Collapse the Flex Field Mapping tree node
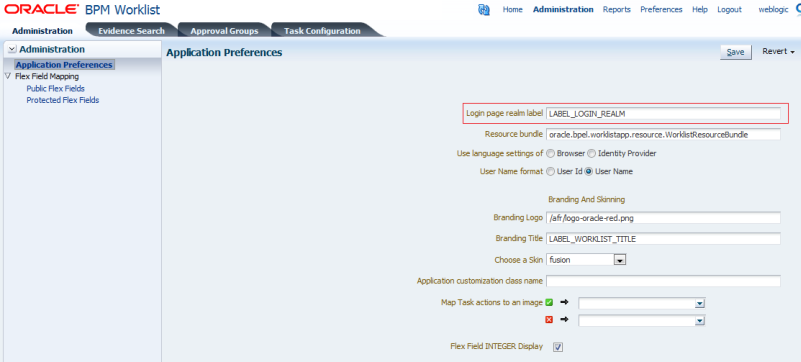The height and width of the screenshot is (362, 801). 7,76
